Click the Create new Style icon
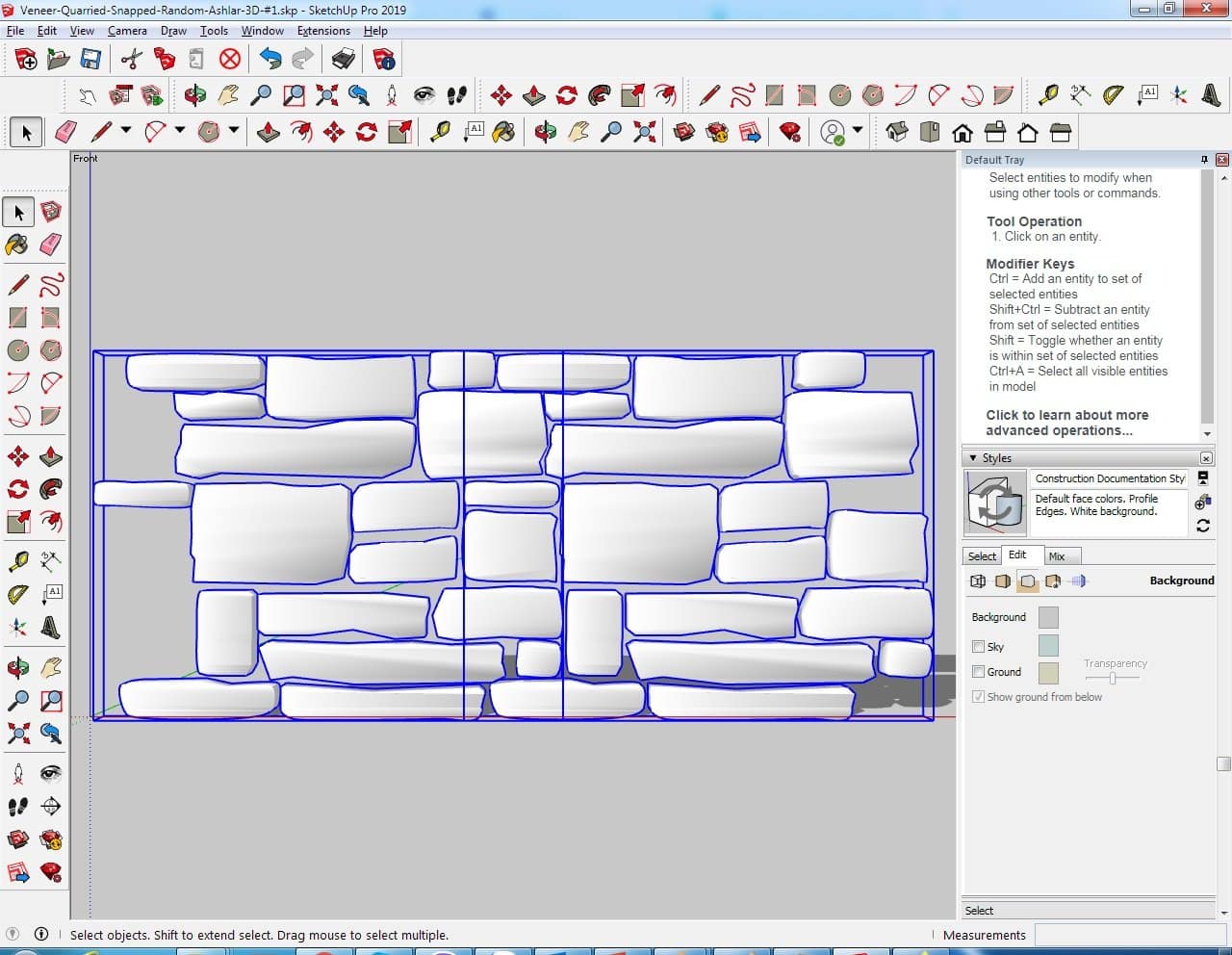Image resolution: width=1232 pixels, height=955 pixels. [x=1202, y=502]
